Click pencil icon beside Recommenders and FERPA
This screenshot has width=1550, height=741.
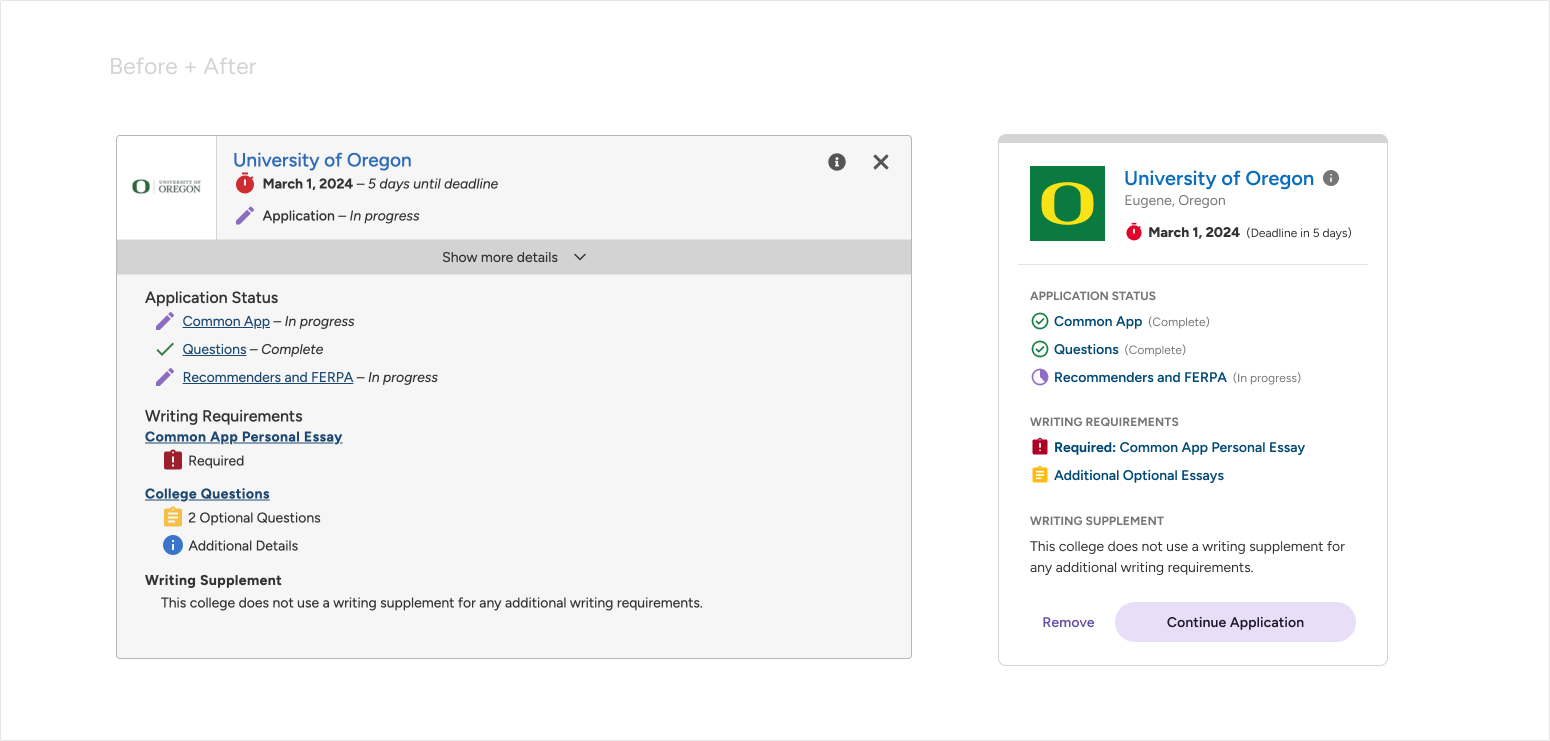click(165, 377)
